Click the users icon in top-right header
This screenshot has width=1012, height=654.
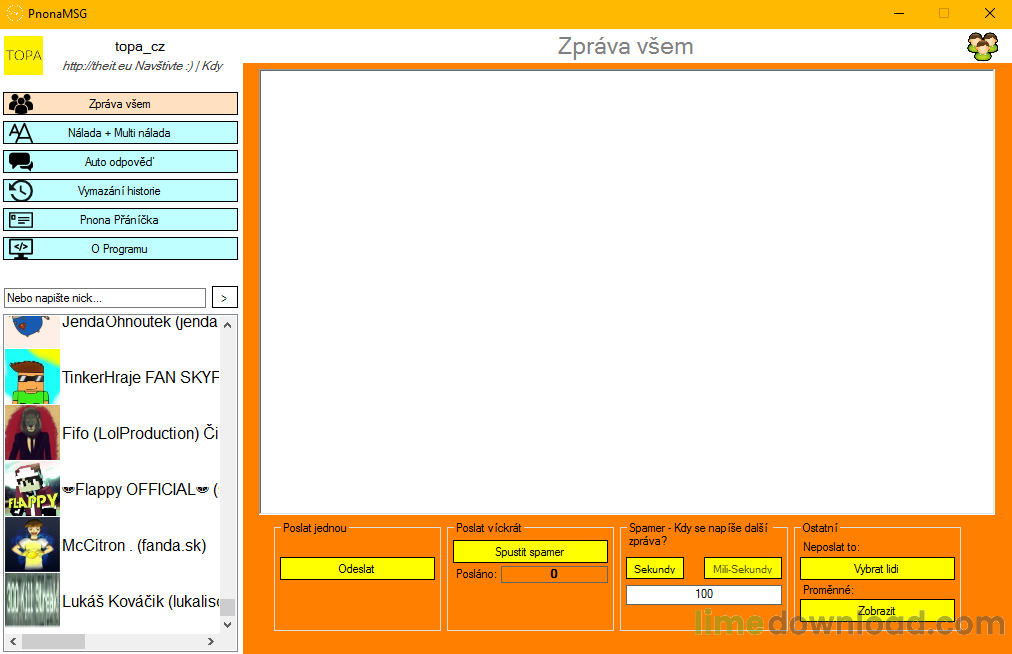pos(982,47)
